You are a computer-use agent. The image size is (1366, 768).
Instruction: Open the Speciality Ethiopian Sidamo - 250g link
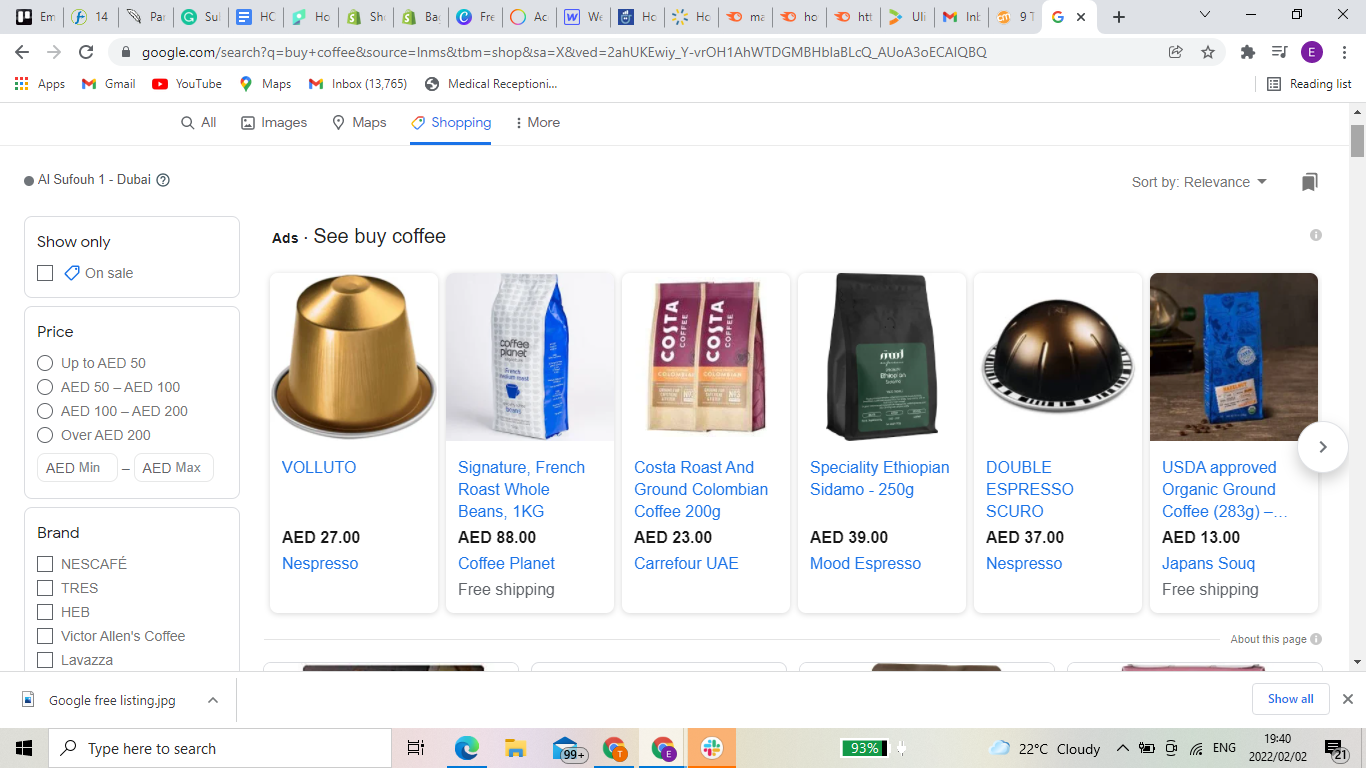click(x=880, y=478)
